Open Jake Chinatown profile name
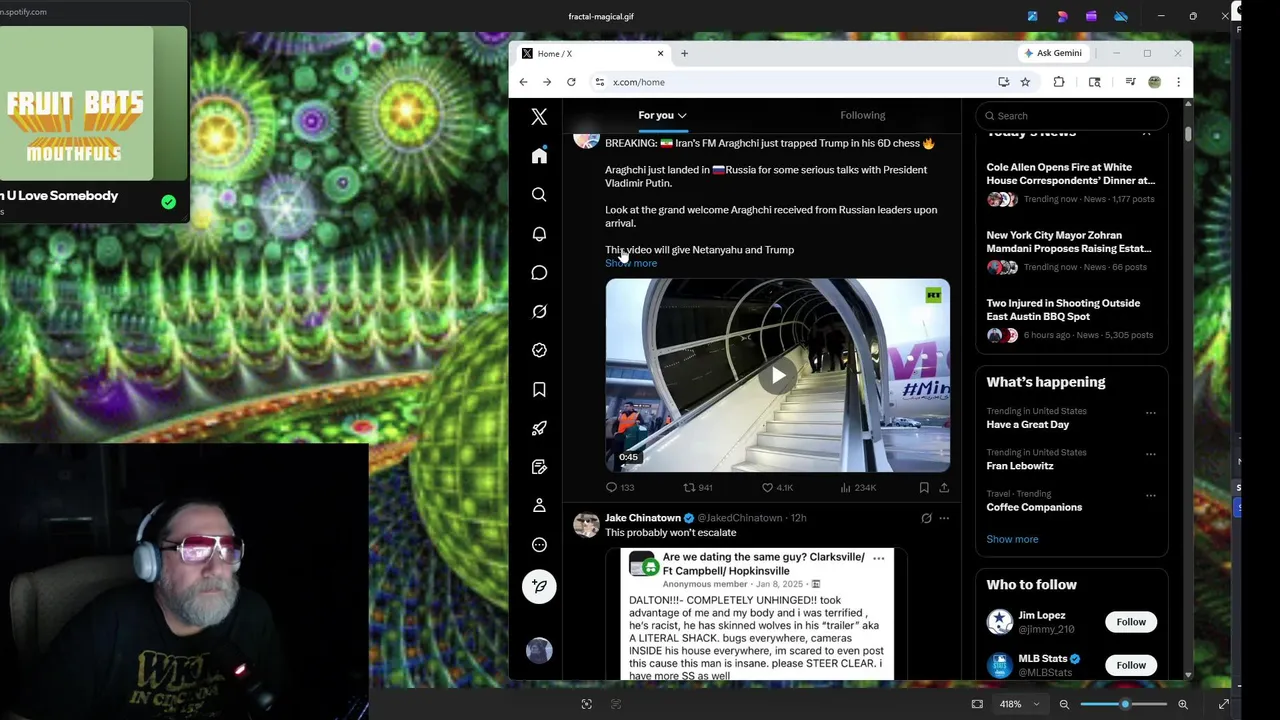1280x720 pixels. point(642,518)
